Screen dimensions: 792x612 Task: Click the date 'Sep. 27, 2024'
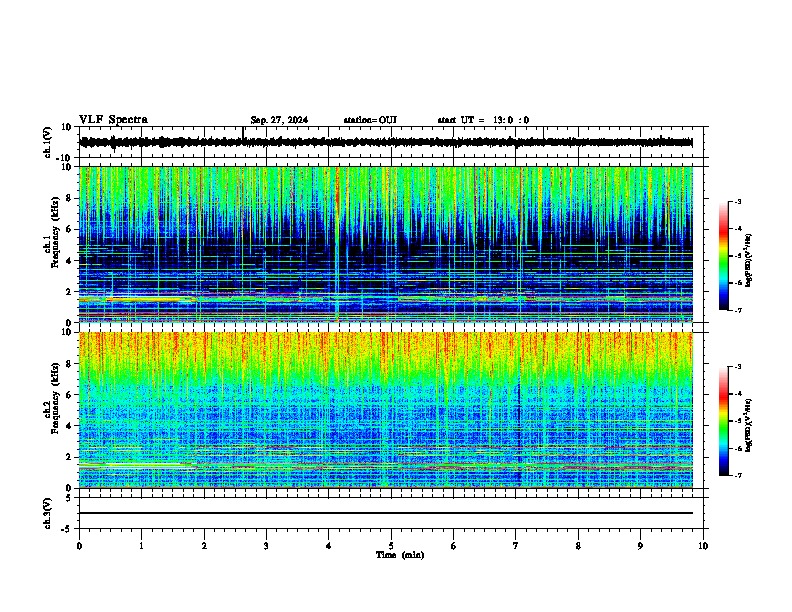coord(279,120)
